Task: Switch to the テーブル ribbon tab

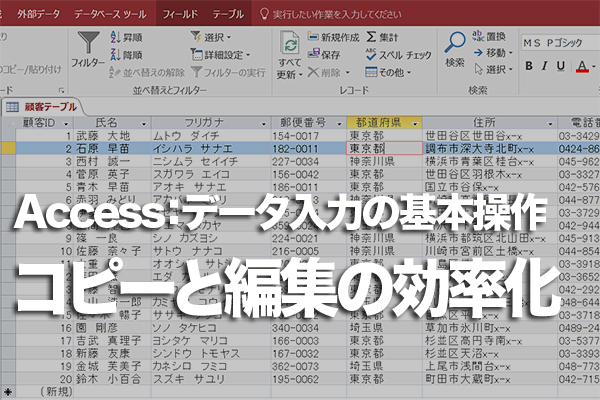Action: [x=228, y=14]
